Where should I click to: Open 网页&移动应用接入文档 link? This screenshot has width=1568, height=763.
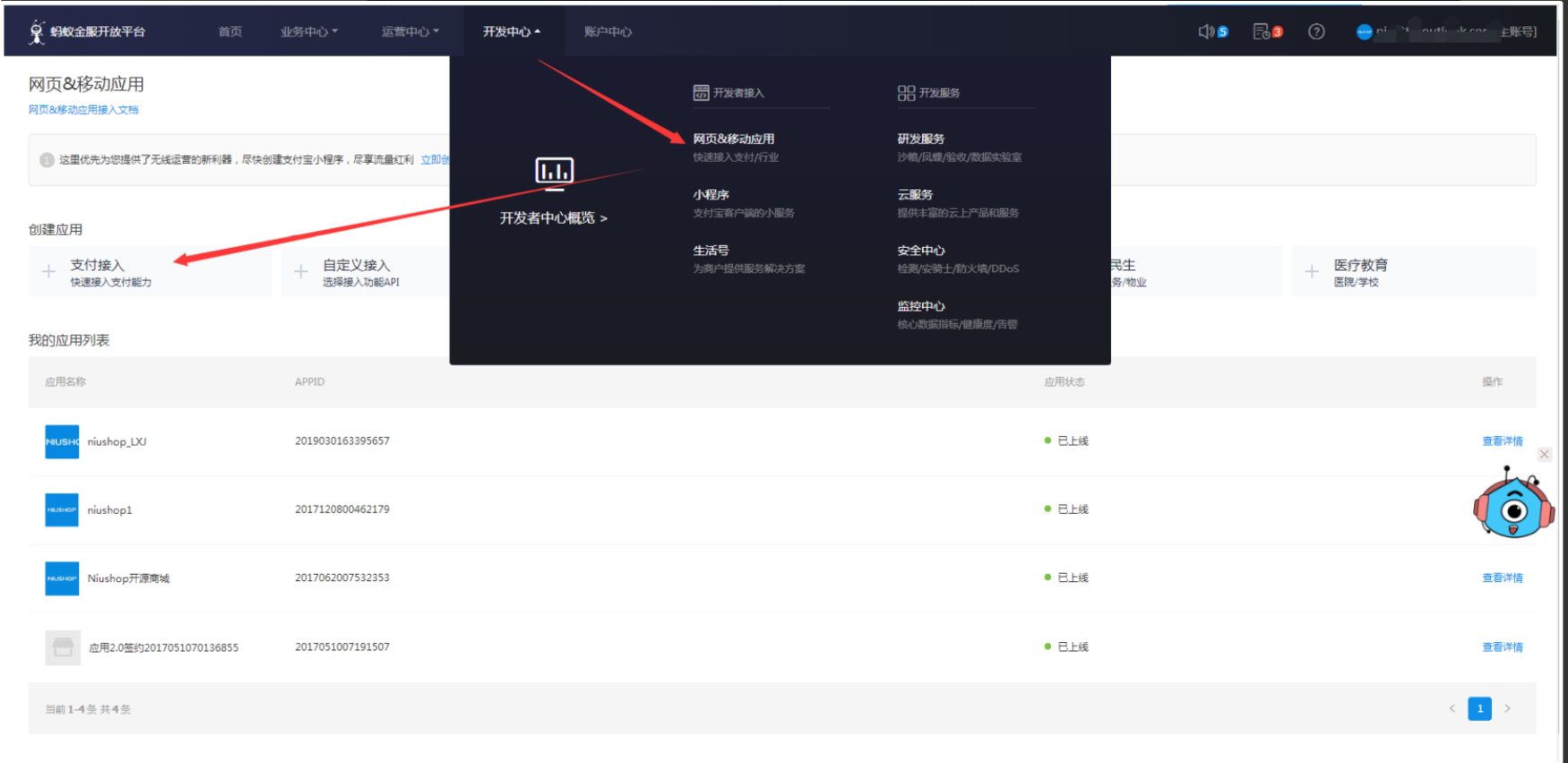coord(83,109)
